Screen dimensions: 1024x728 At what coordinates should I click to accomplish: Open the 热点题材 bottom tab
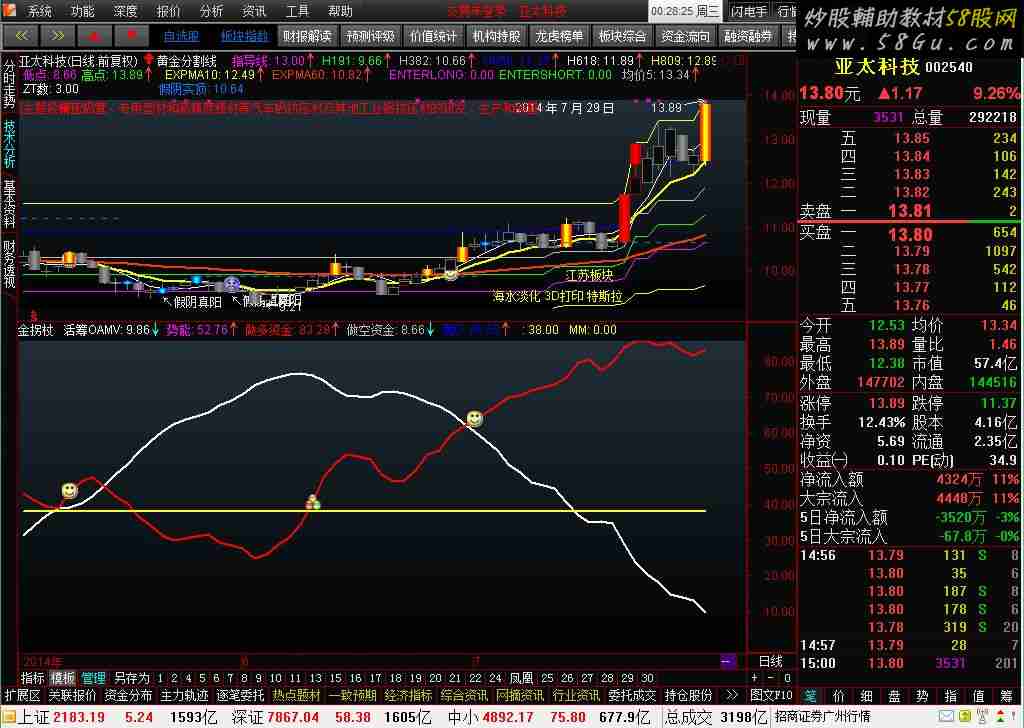tap(297, 695)
